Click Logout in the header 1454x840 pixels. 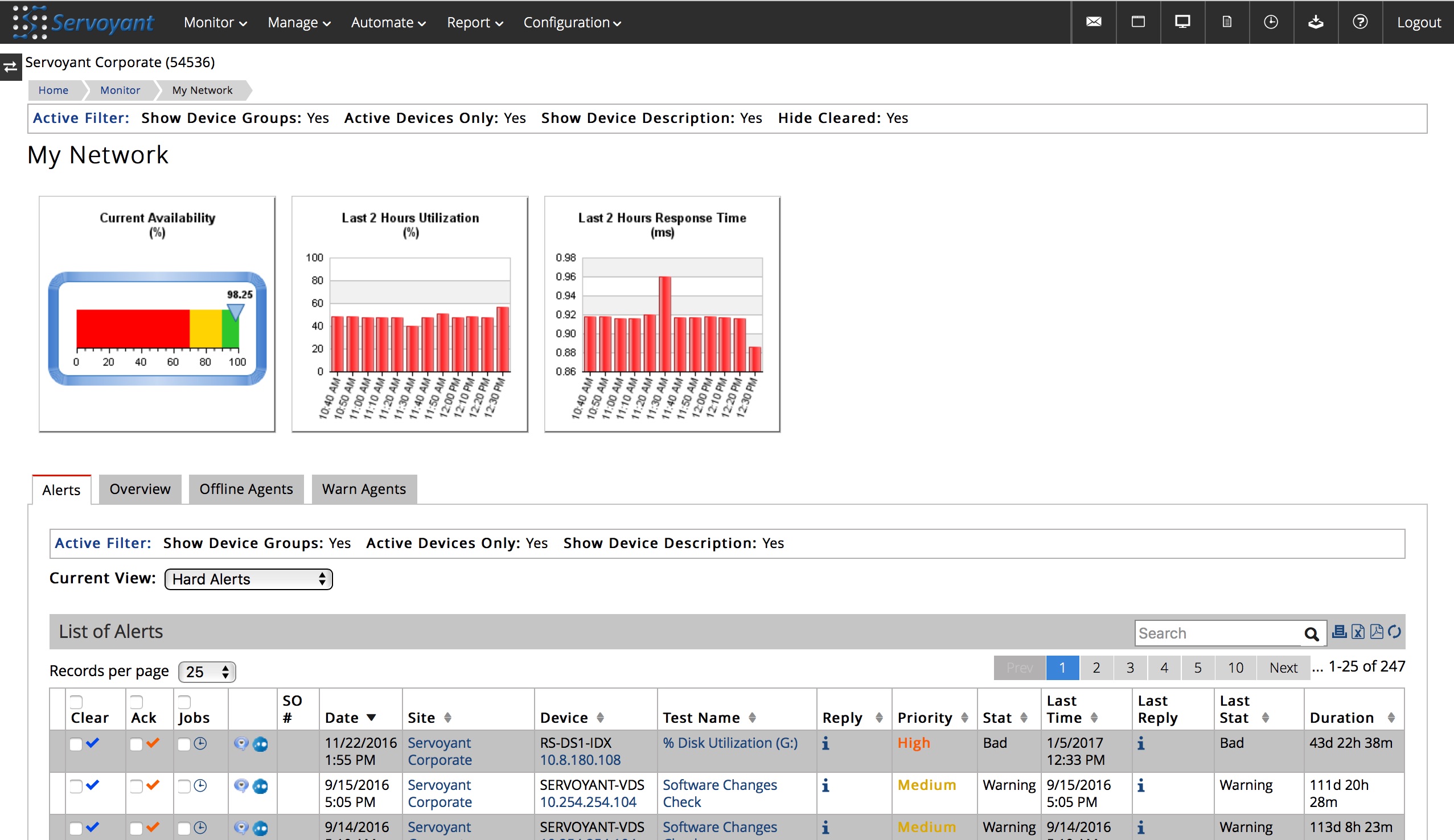point(1418,23)
